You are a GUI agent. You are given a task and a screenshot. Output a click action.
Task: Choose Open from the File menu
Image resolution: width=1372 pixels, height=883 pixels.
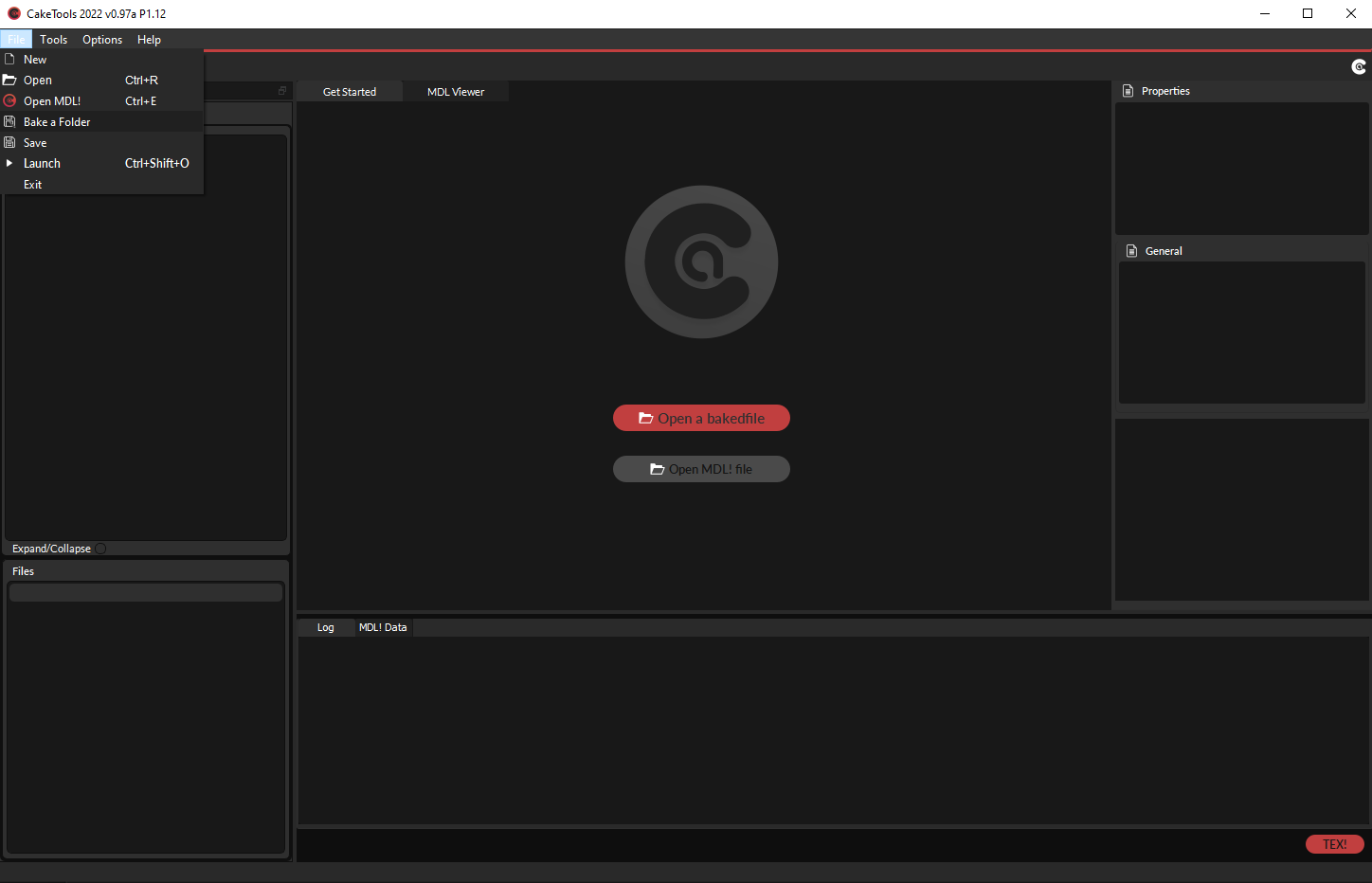click(x=102, y=81)
